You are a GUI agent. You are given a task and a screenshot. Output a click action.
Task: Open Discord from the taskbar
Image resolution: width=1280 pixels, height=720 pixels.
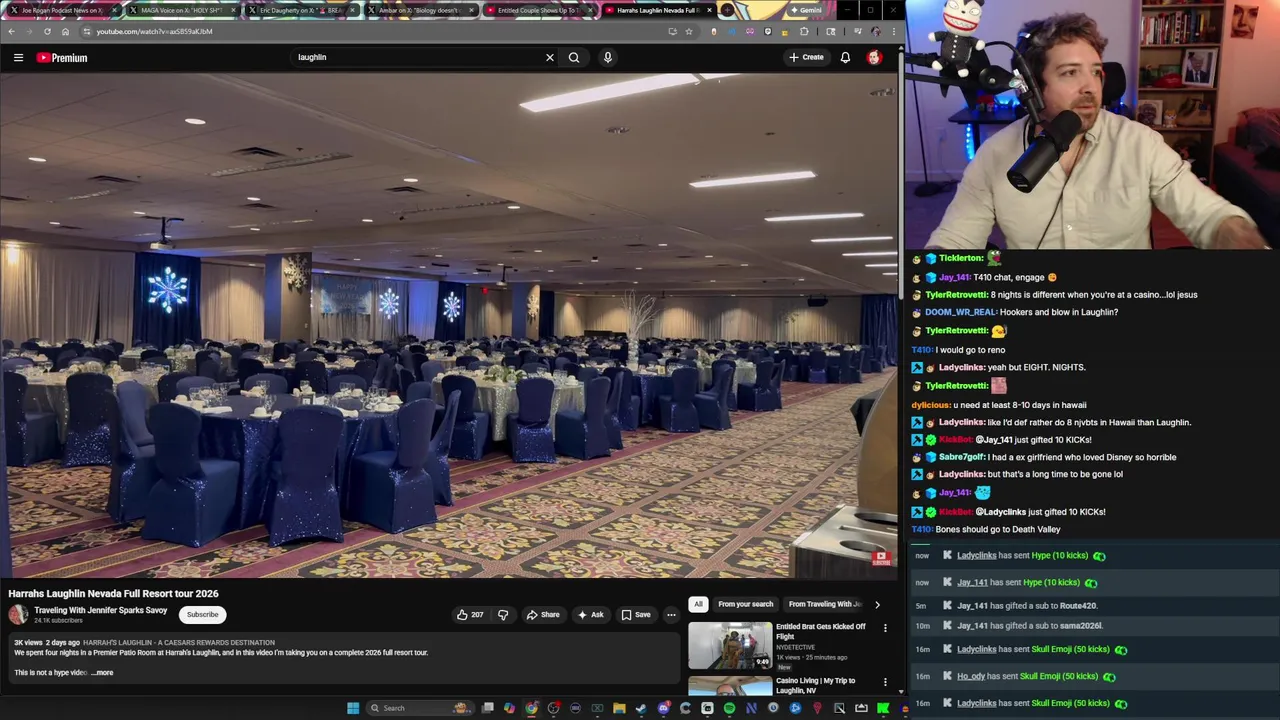tap(663, 708)
